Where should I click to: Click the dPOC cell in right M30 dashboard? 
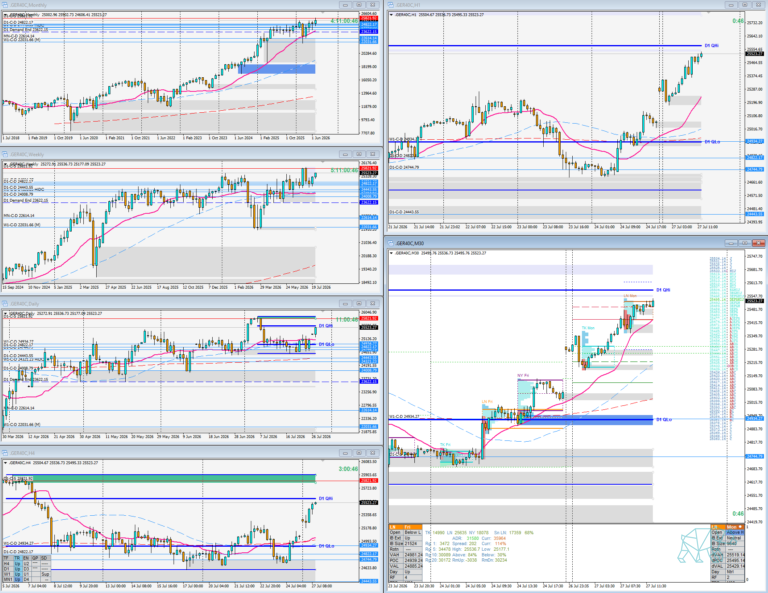click(x=717, y=560)
